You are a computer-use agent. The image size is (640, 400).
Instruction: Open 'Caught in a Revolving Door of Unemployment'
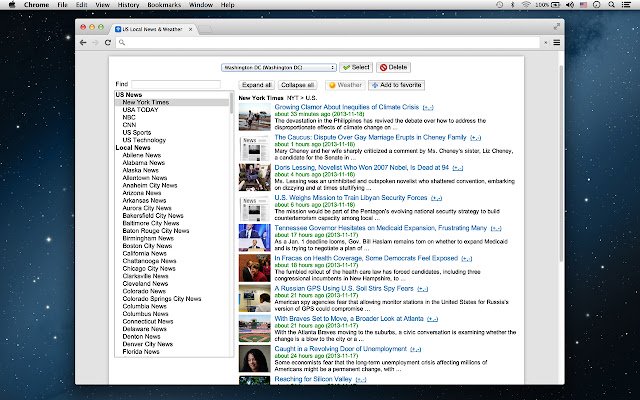coord(340,349)
